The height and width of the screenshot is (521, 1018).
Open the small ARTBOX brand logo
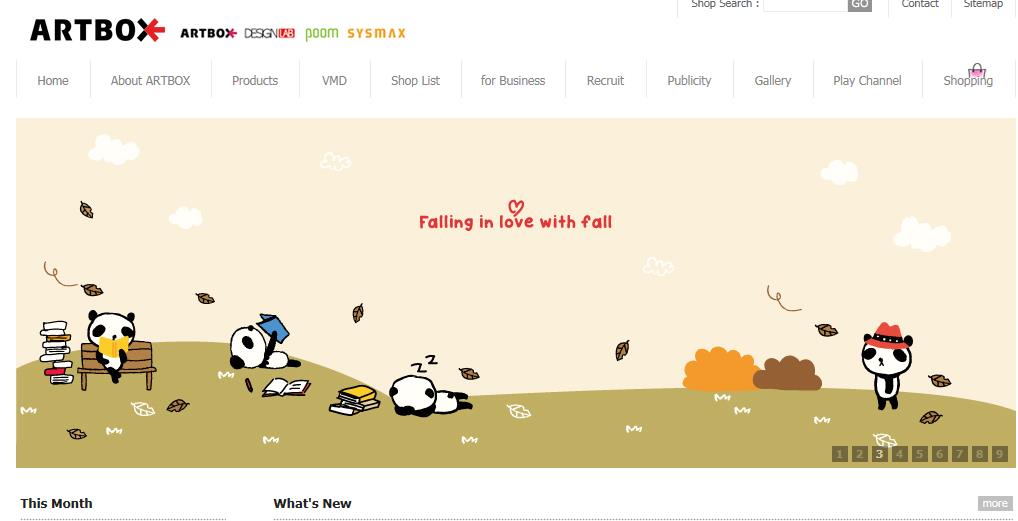(x=208, y=33)
